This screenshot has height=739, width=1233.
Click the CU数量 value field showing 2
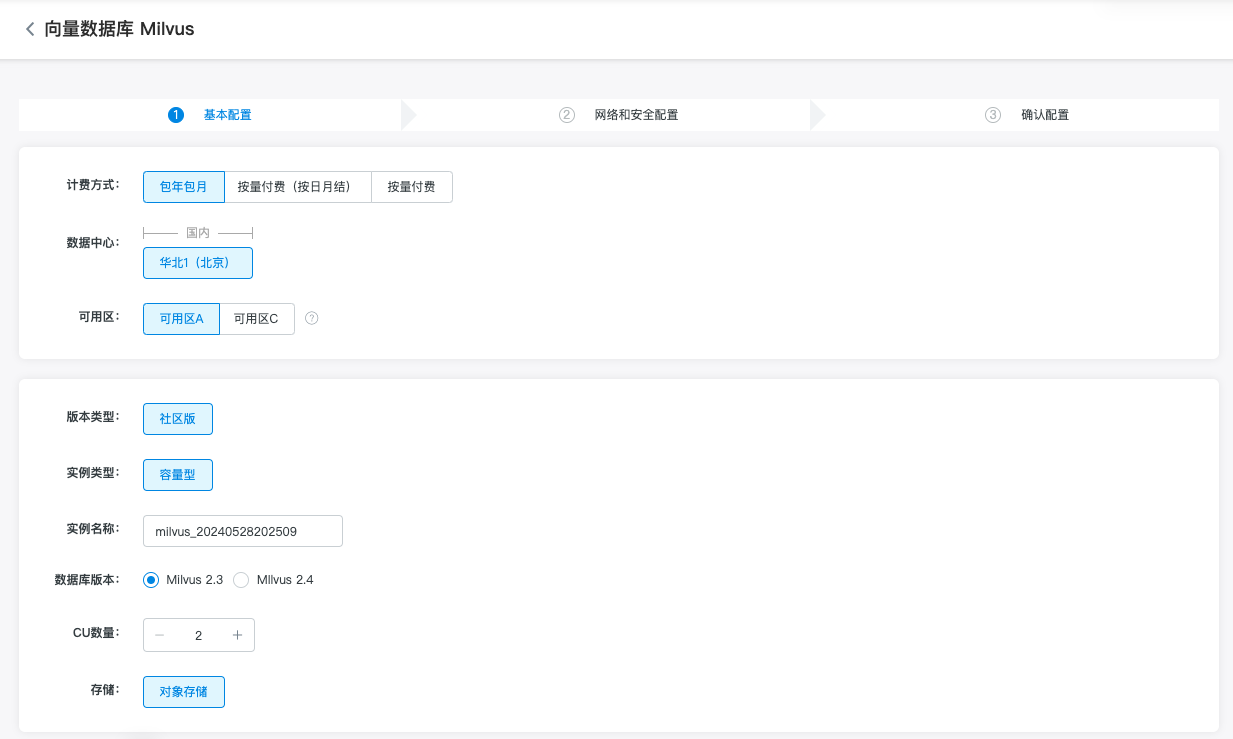pyautogui.click(x=198, y=635)
